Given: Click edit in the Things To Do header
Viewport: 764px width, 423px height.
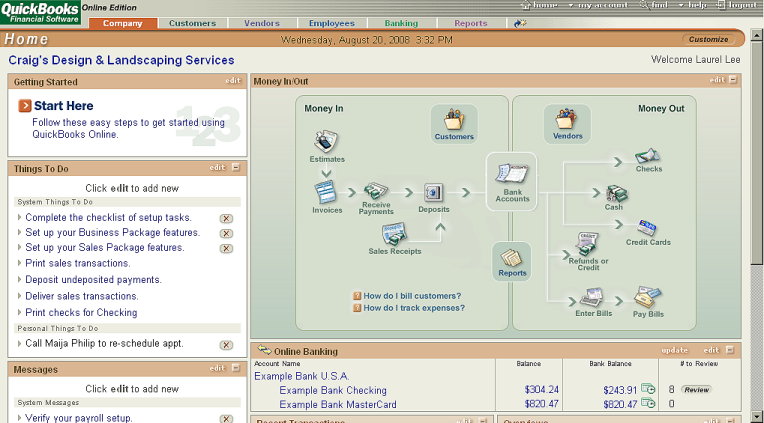Looking at the screenshot, I should (217, 168).
